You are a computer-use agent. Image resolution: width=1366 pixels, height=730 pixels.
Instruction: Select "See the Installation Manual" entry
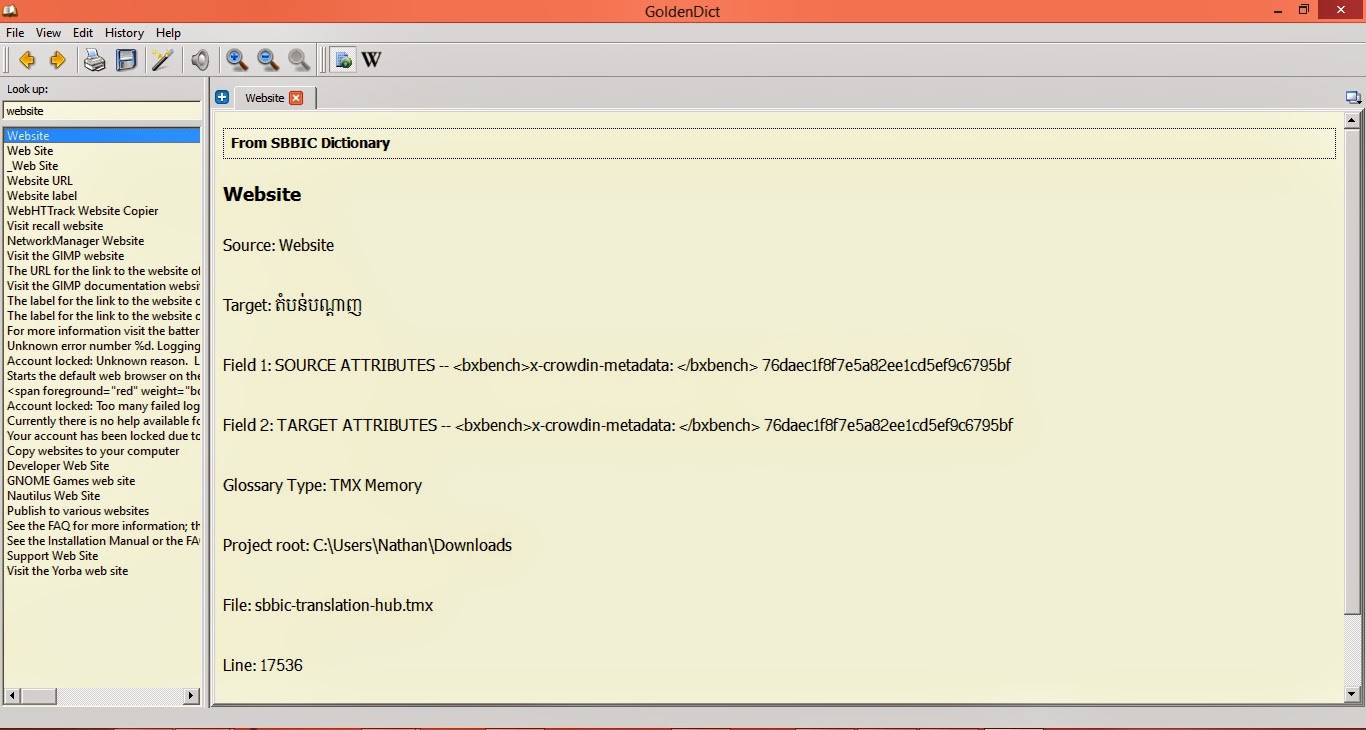point(102,541)
